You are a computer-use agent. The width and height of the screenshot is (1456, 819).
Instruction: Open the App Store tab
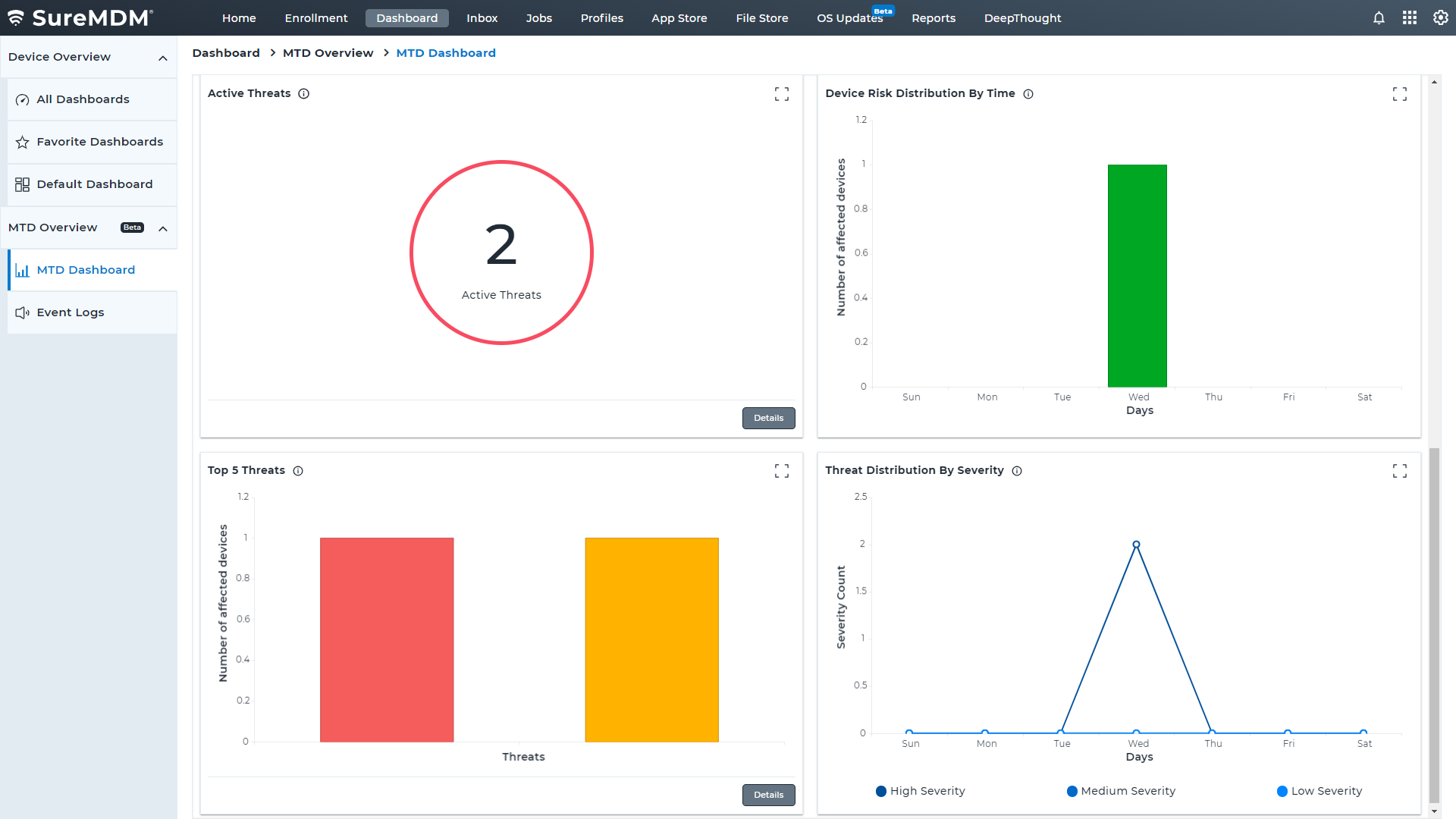[679, 18]
